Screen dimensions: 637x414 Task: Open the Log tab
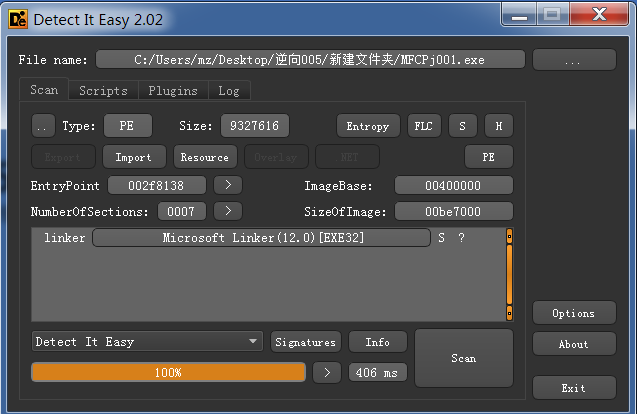pyautogui.click(x=229, y=90)
